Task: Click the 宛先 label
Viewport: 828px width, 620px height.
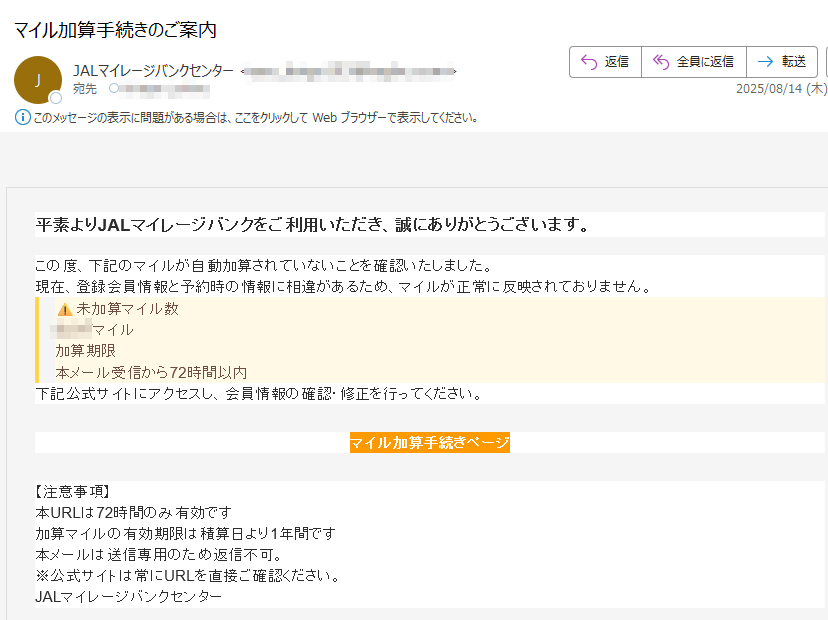Action: click(84, 89)
